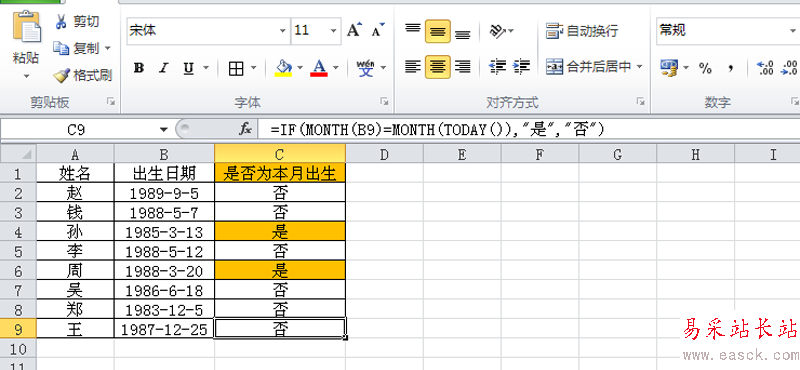Increase decimal places icon
Viewport: 800px width, 370px height.
point(764,68)
